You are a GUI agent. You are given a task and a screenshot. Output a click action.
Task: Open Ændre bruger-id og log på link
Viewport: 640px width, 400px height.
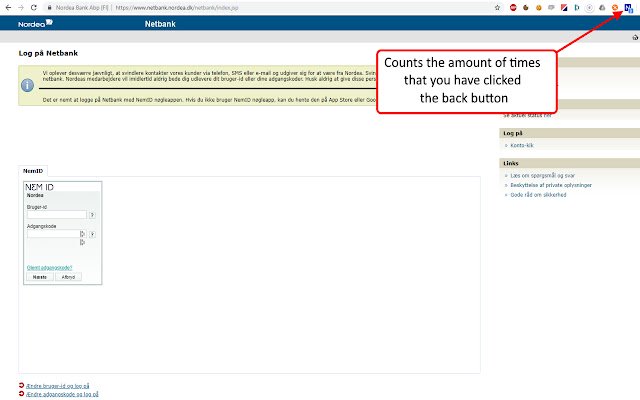point(58,386)
